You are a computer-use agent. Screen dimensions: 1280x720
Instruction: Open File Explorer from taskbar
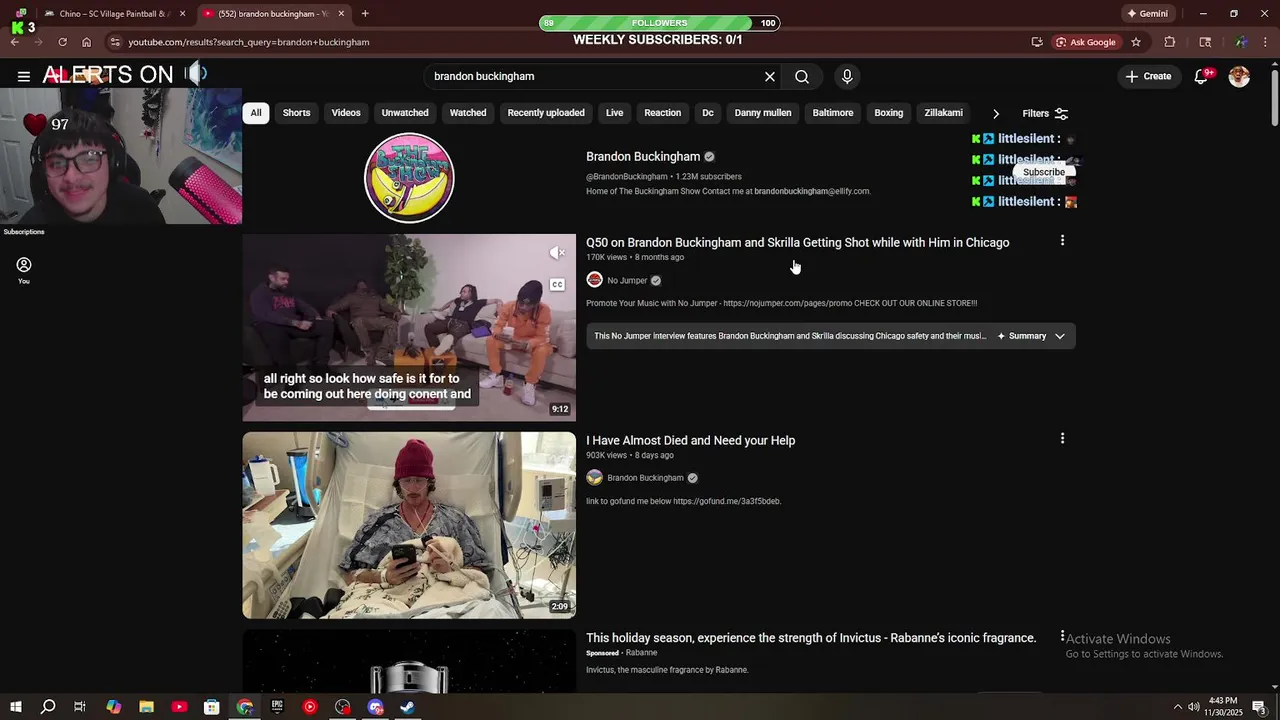coord(146,707)
